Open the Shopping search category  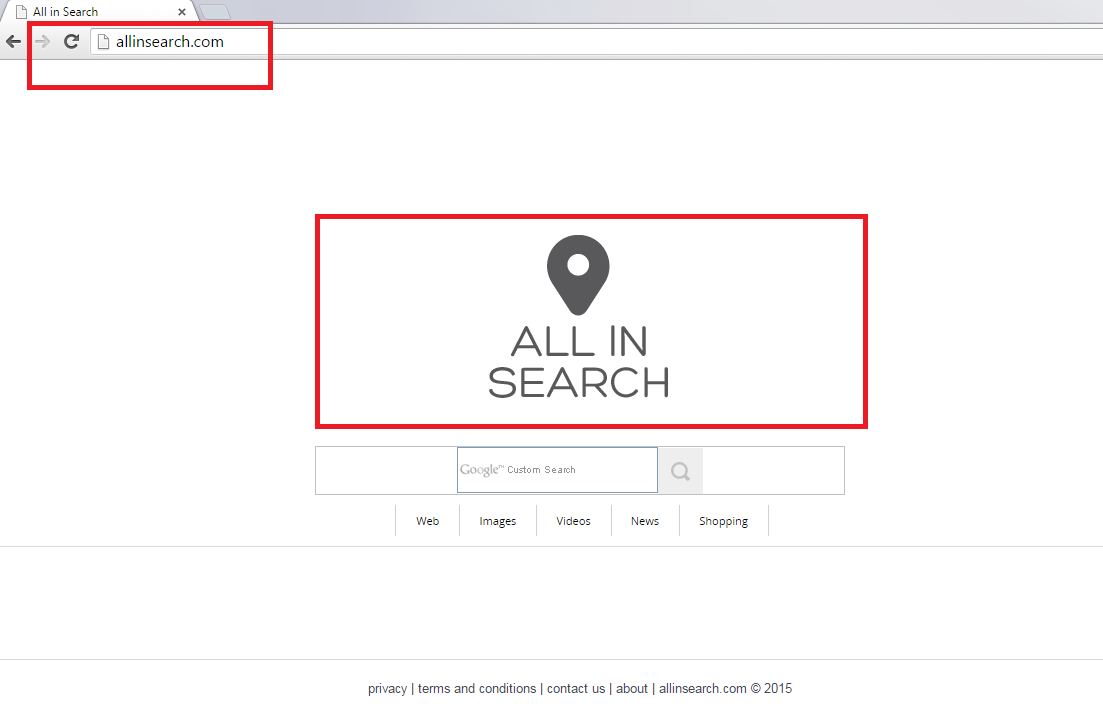724,521
